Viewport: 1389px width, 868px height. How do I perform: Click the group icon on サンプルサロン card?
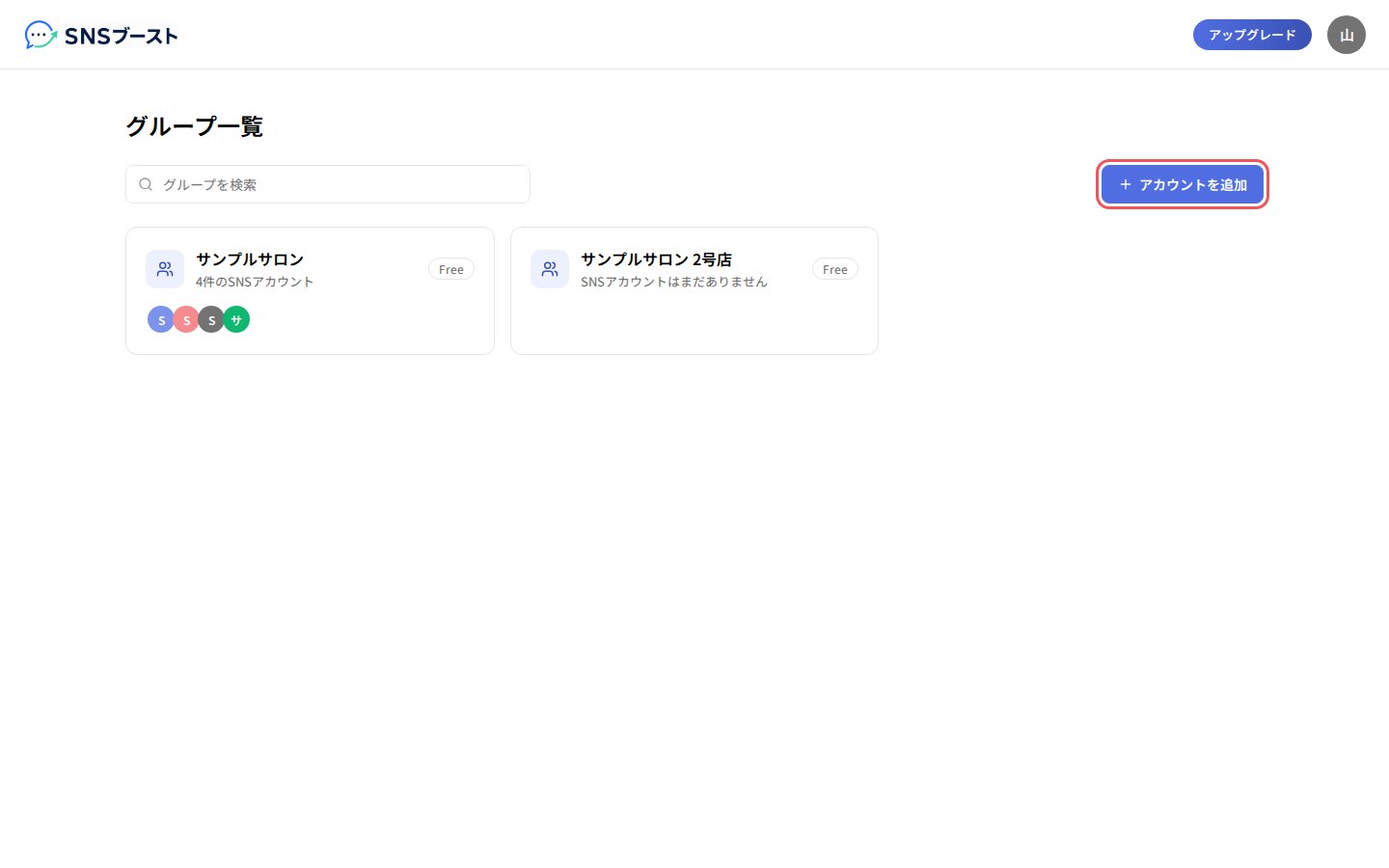165,269
